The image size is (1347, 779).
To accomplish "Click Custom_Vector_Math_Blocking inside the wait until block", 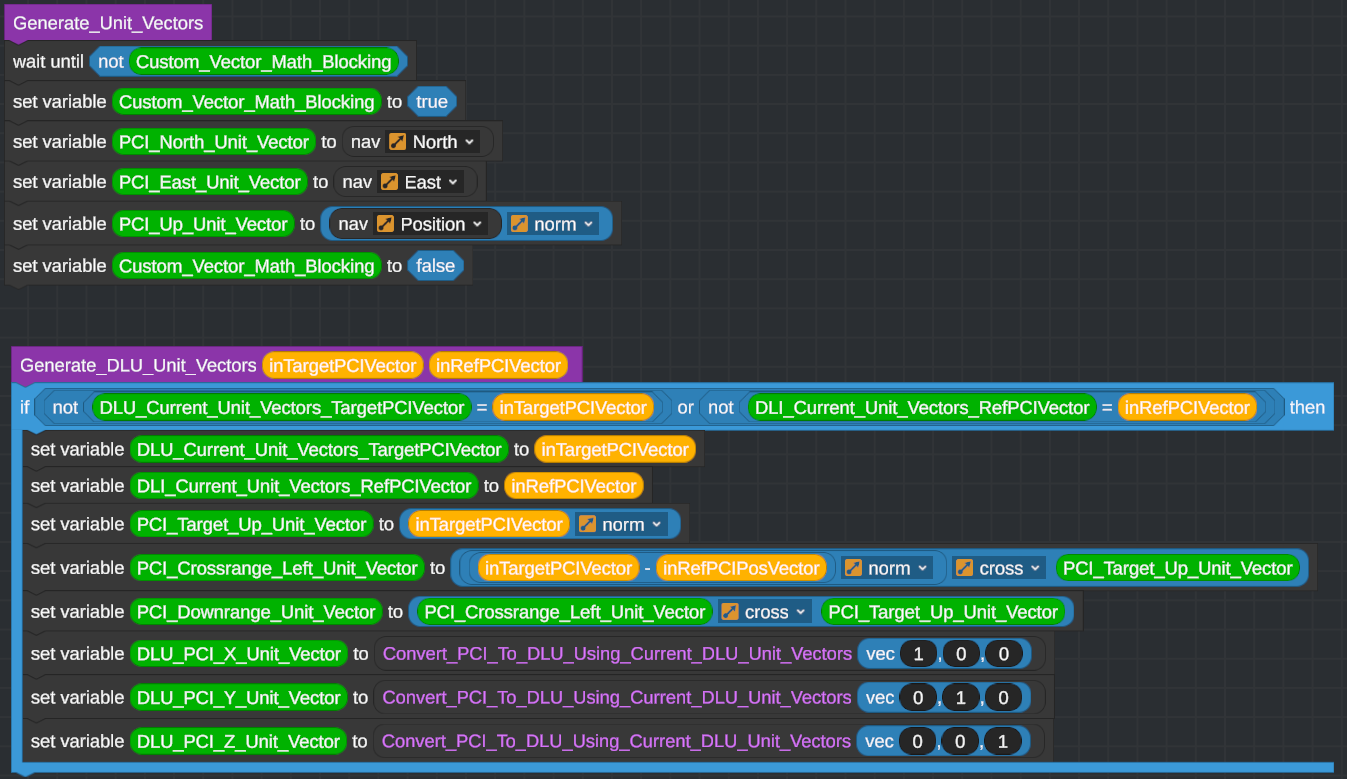I will click(264, 62).
